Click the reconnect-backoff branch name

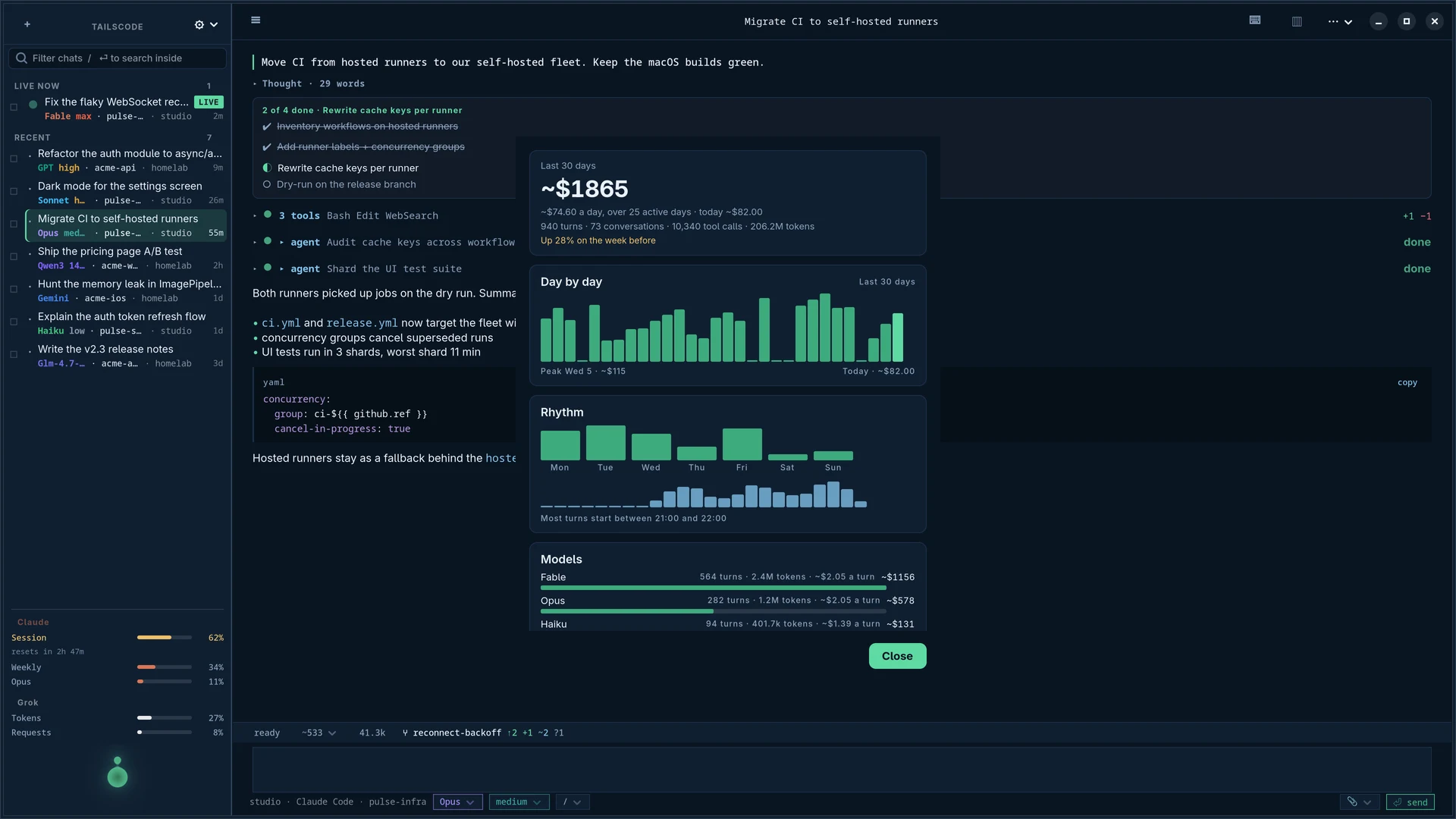[x=457, y=733]
